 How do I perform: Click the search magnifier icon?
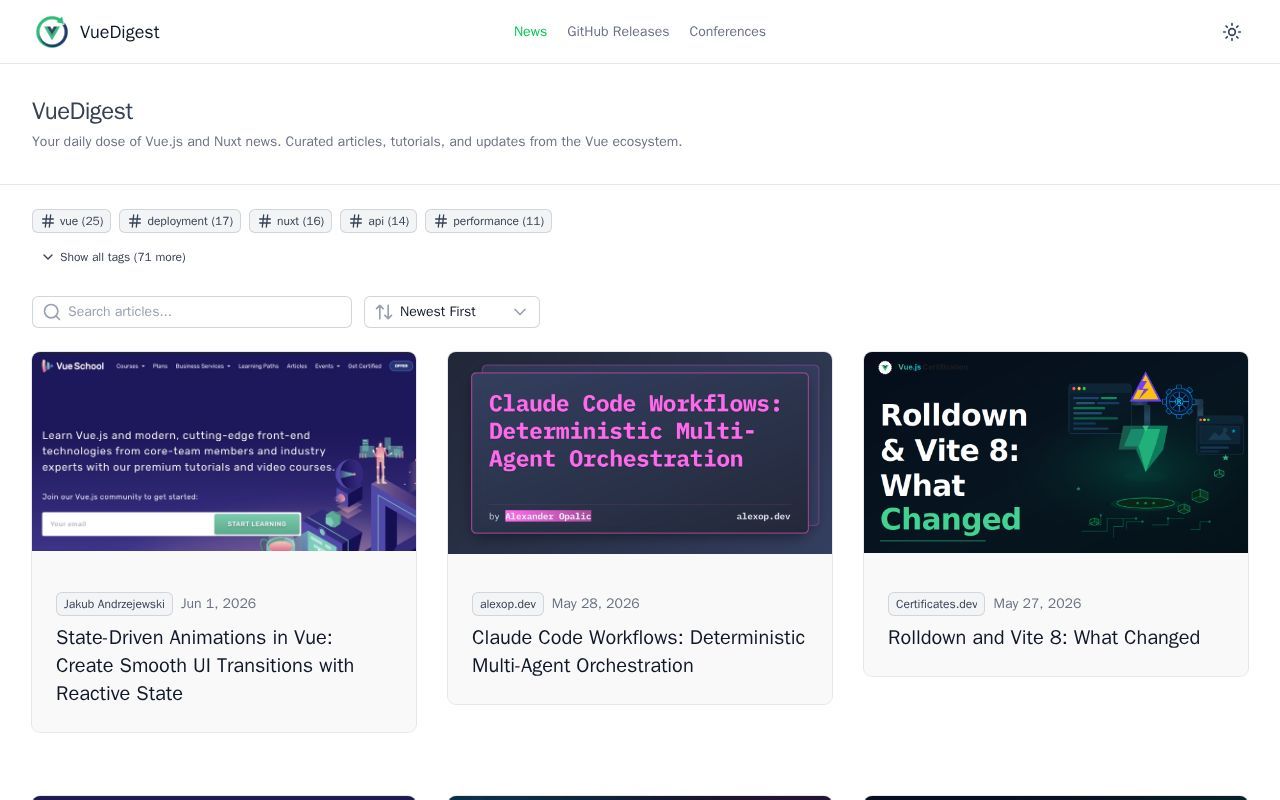(52, 312)
